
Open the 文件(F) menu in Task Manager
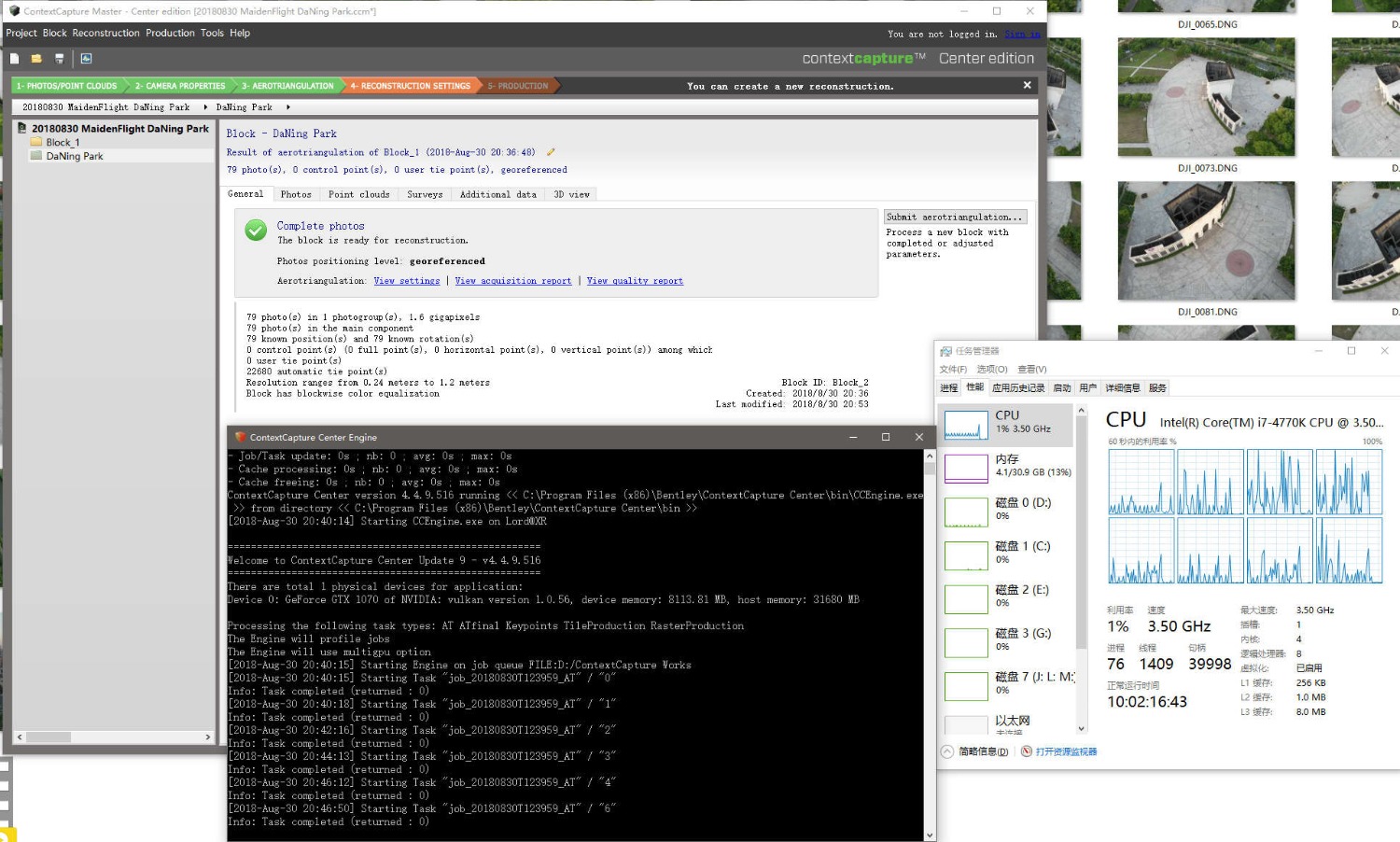pyautogui.click(x=953, y=370)
